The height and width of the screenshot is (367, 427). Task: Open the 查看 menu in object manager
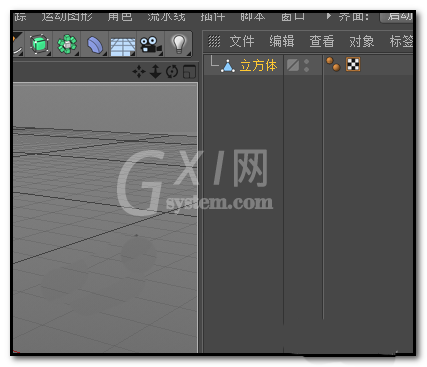(322, 41)
